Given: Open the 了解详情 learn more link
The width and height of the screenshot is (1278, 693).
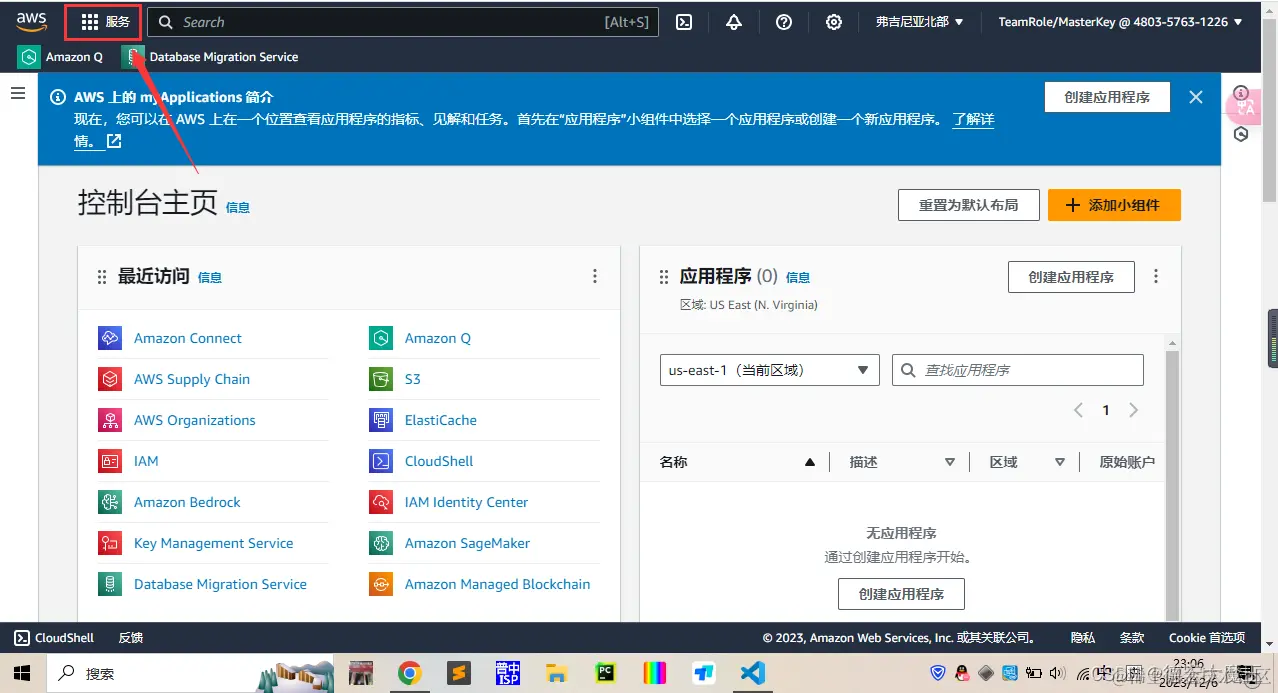Looking at the screenshot, I should (973, 119).
